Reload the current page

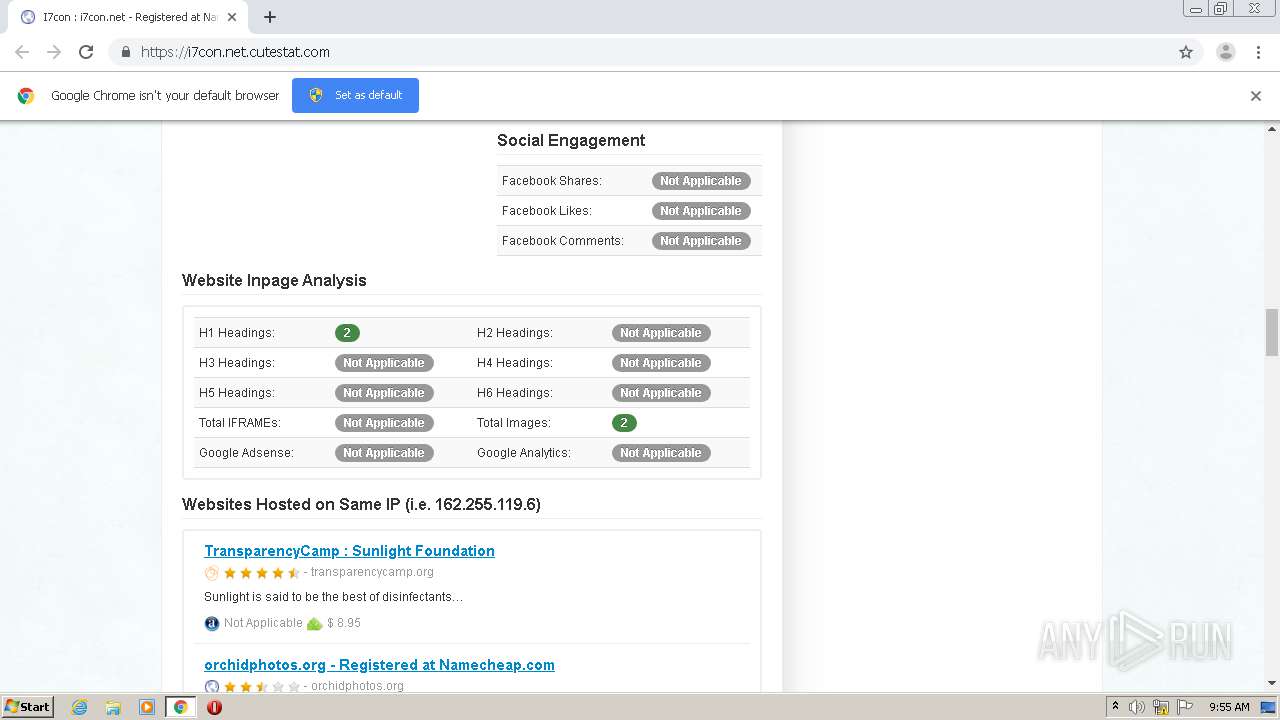pyautogui.click(x=86, y=52)
